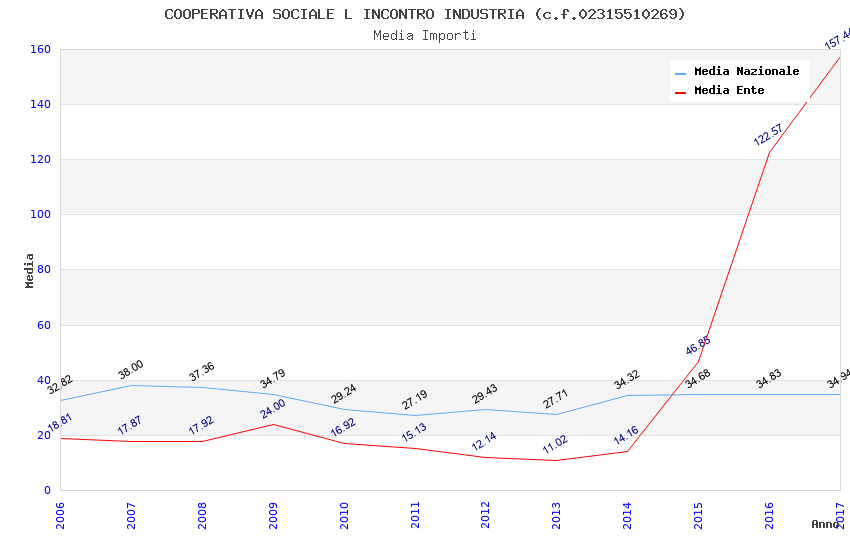
Task: Click the blue Media Nazionale legend swatch
Action: (680, 73)
